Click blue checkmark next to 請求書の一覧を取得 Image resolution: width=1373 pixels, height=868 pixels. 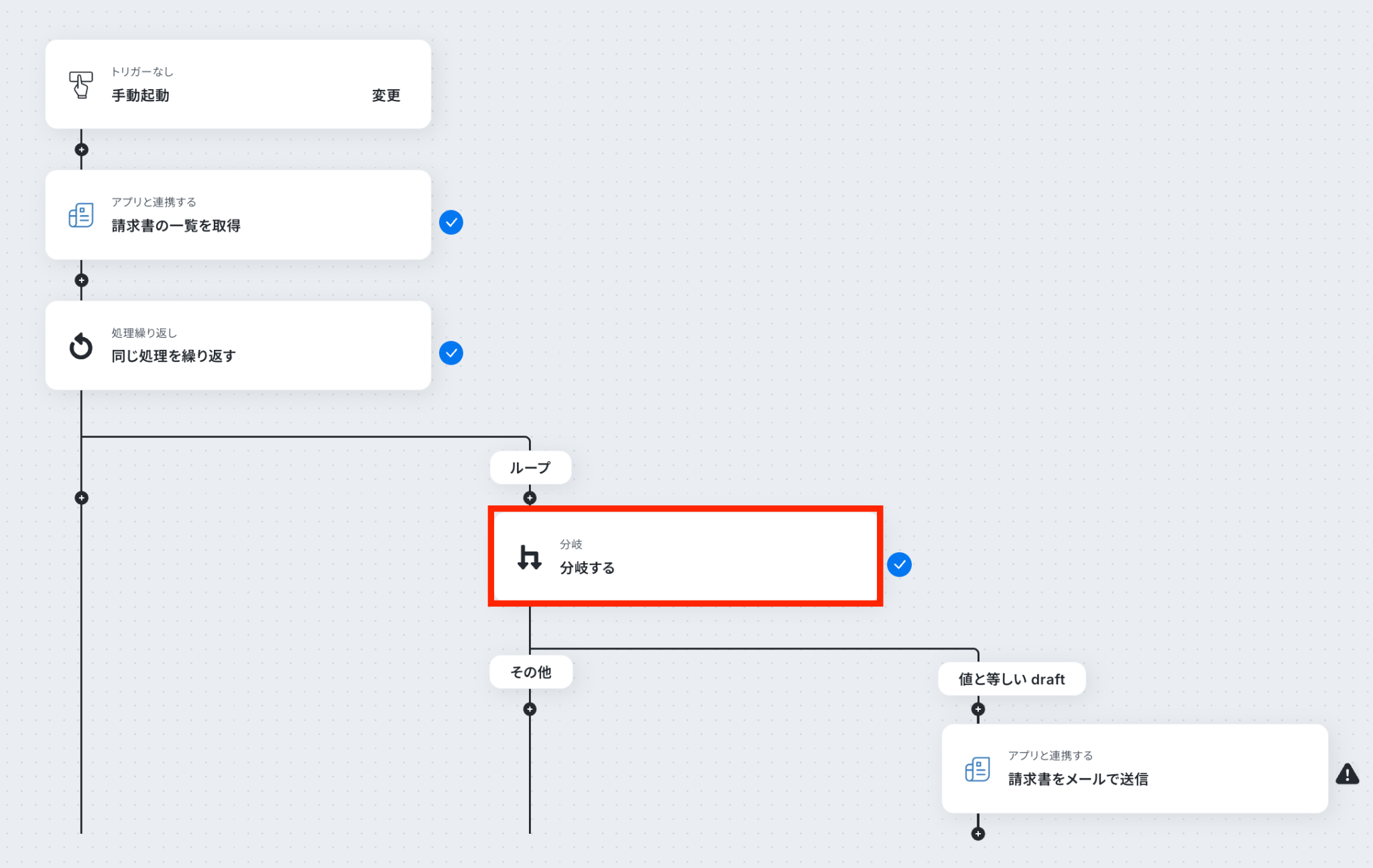click(x=451, y=223)
